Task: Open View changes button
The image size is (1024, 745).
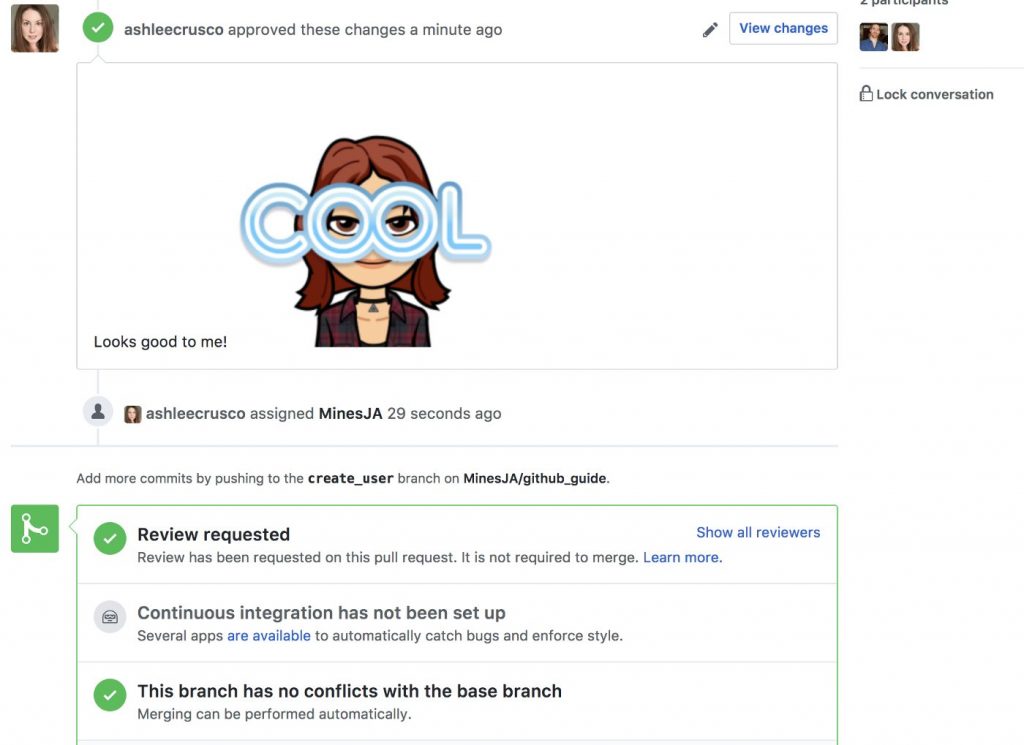Action: click(783, 28)
